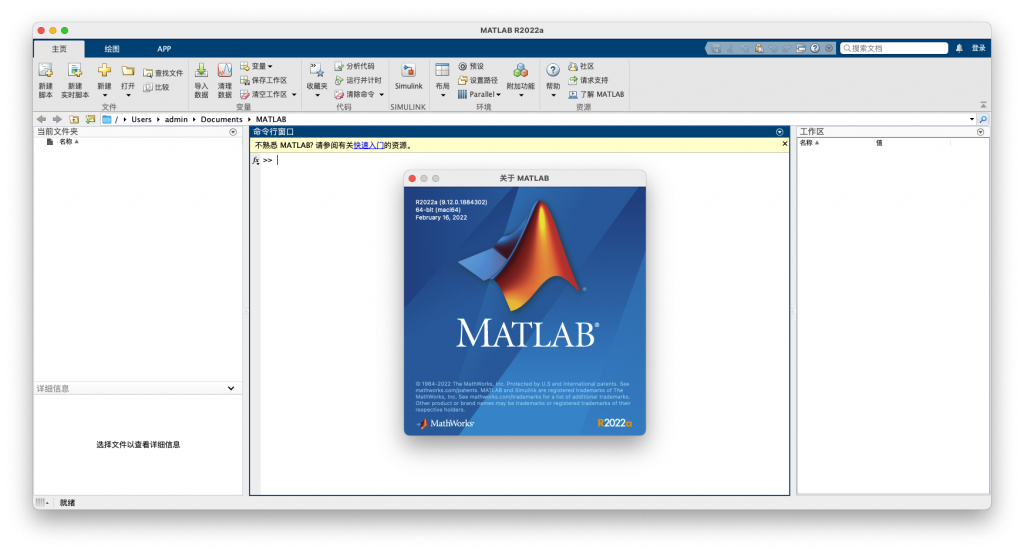Open 工作区 panel actions menu
This screenshot has width=1024, height=553.
[980, 132]
